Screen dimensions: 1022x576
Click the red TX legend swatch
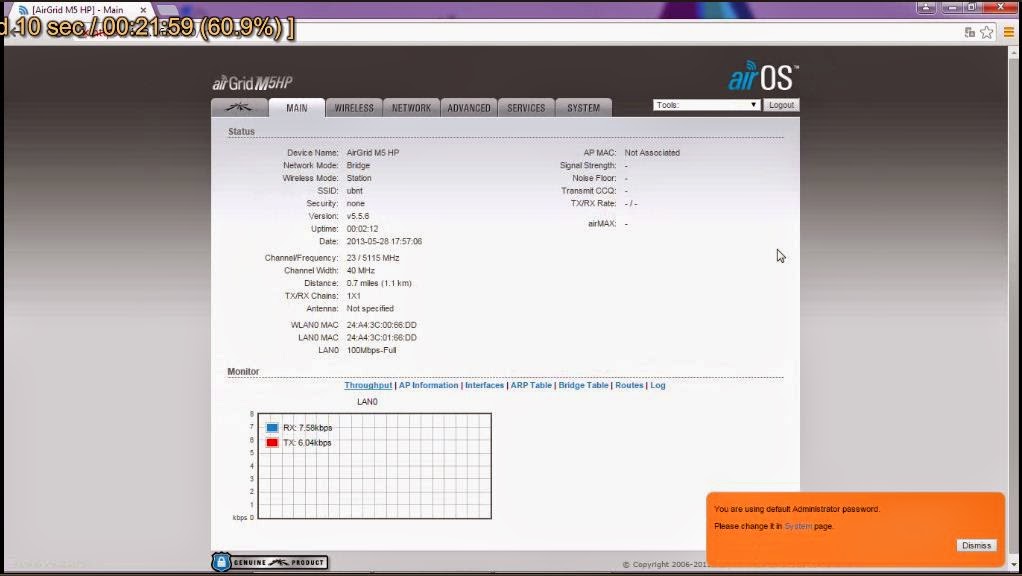pyautogui.click(x=272, y=442)
